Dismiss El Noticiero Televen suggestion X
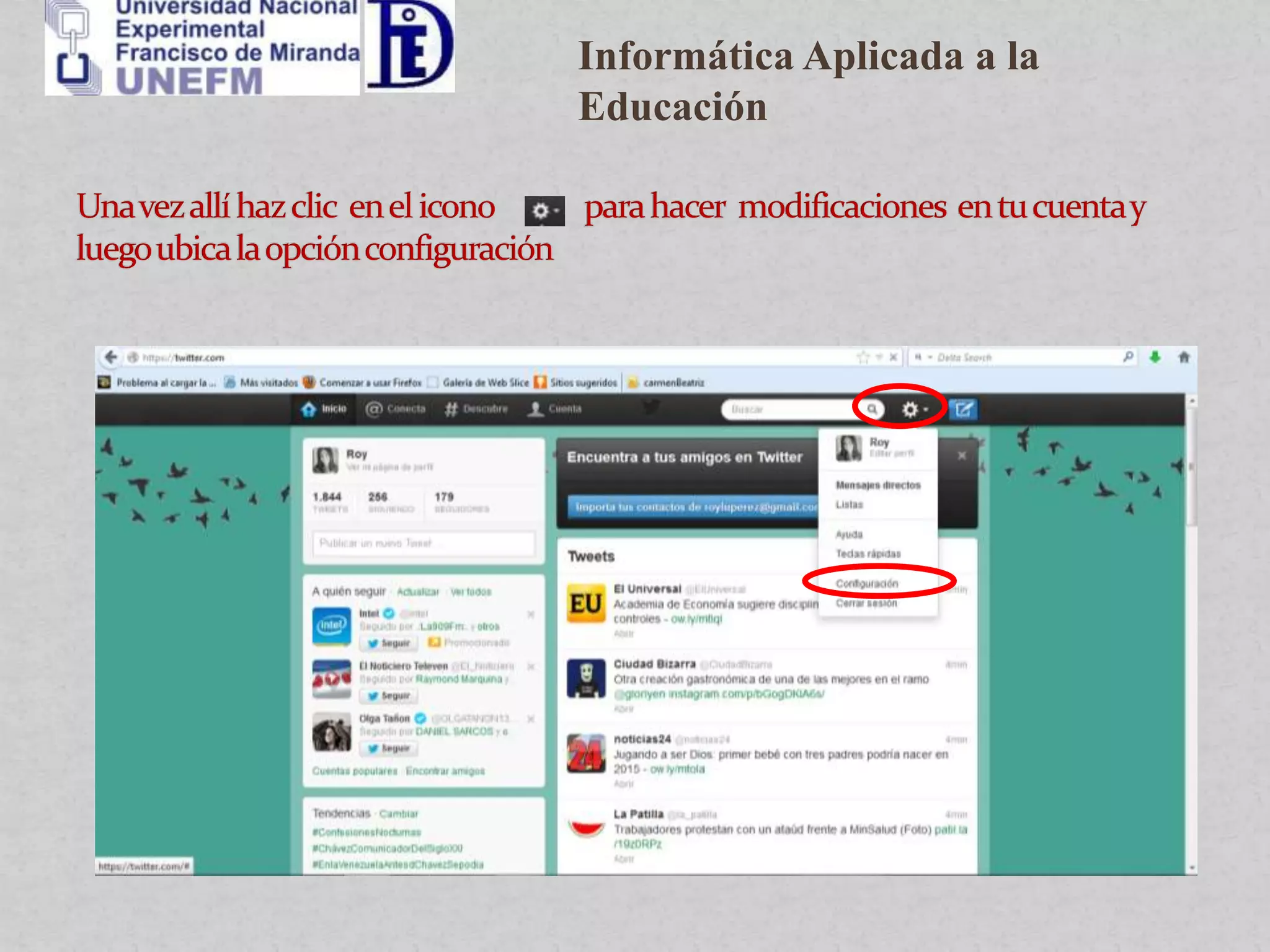This screenshot has height=952, width=1270. 531,666
